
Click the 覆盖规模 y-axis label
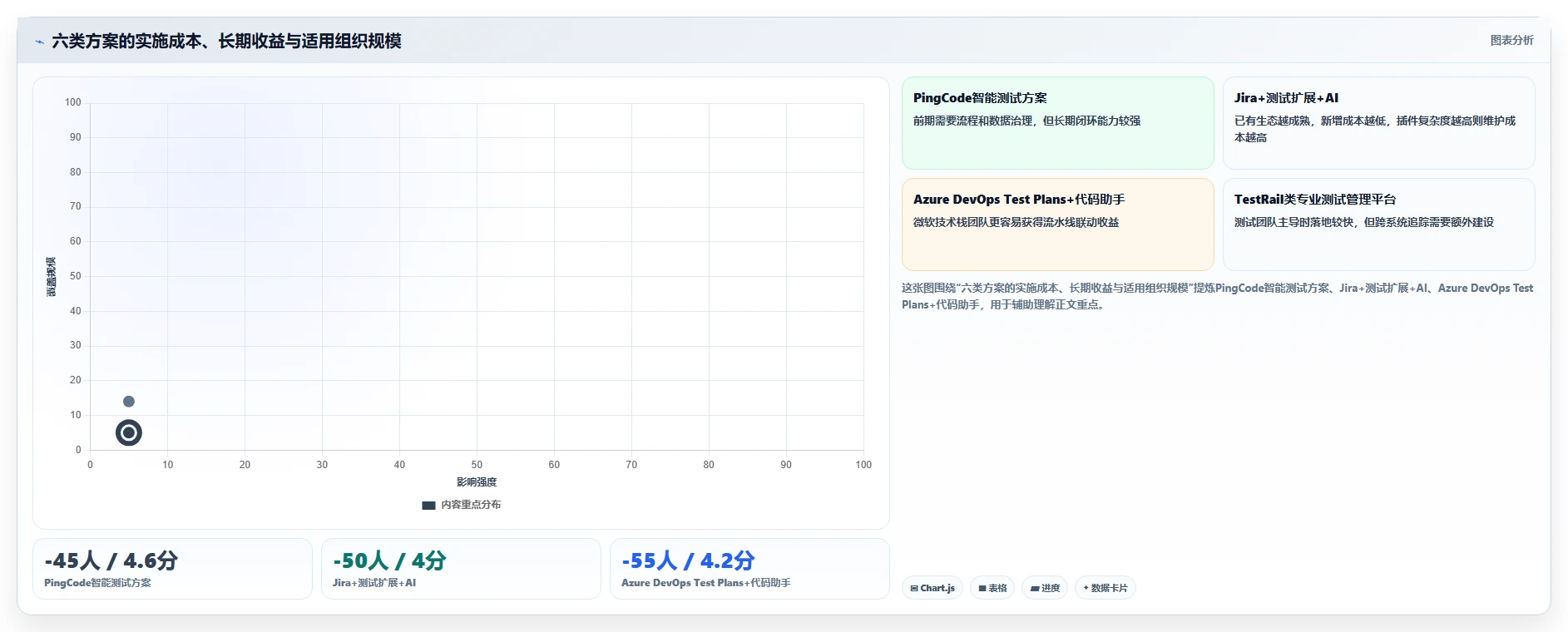(52, 277)
